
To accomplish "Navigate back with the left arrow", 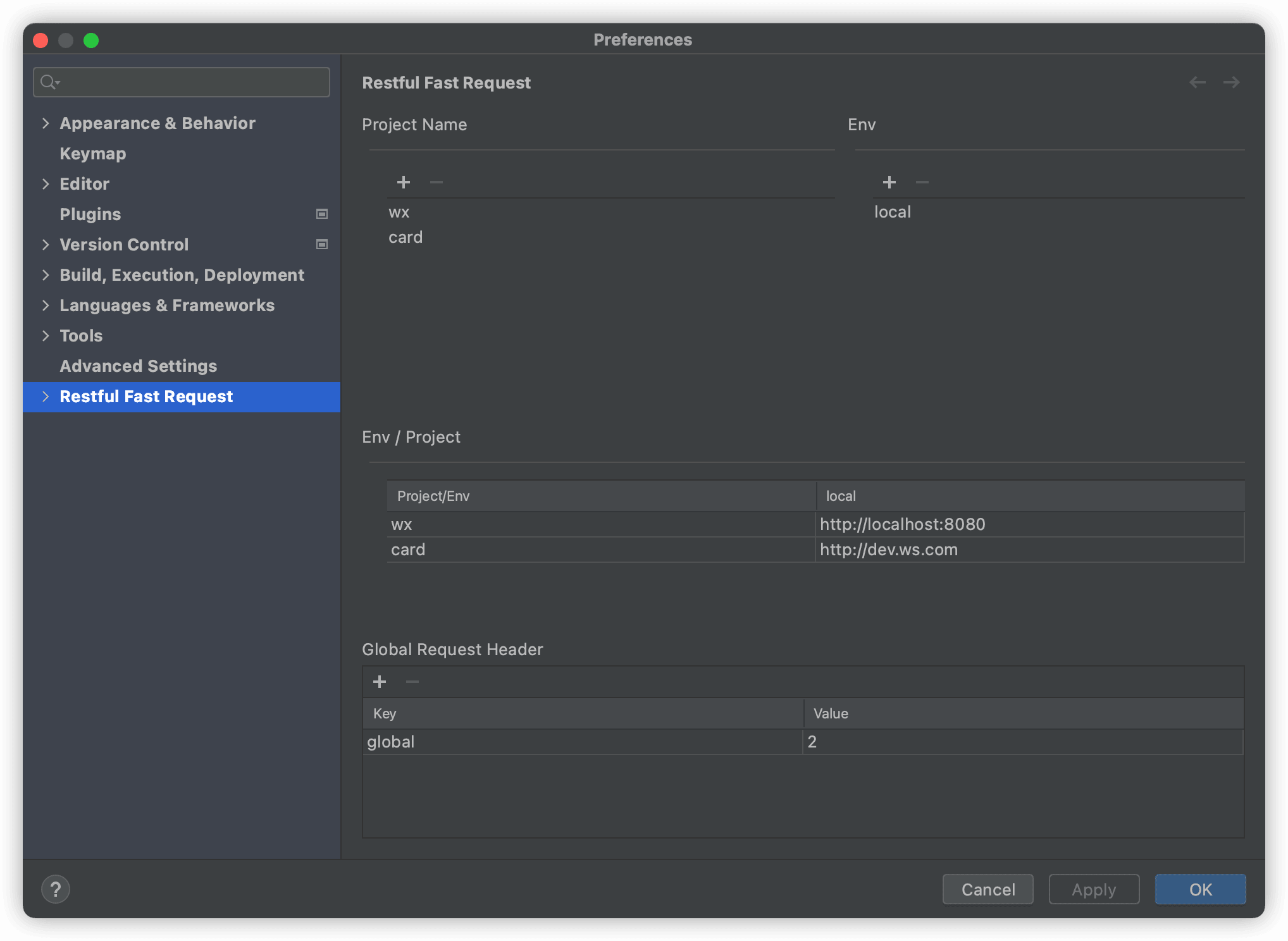I will pos(1197,83).
